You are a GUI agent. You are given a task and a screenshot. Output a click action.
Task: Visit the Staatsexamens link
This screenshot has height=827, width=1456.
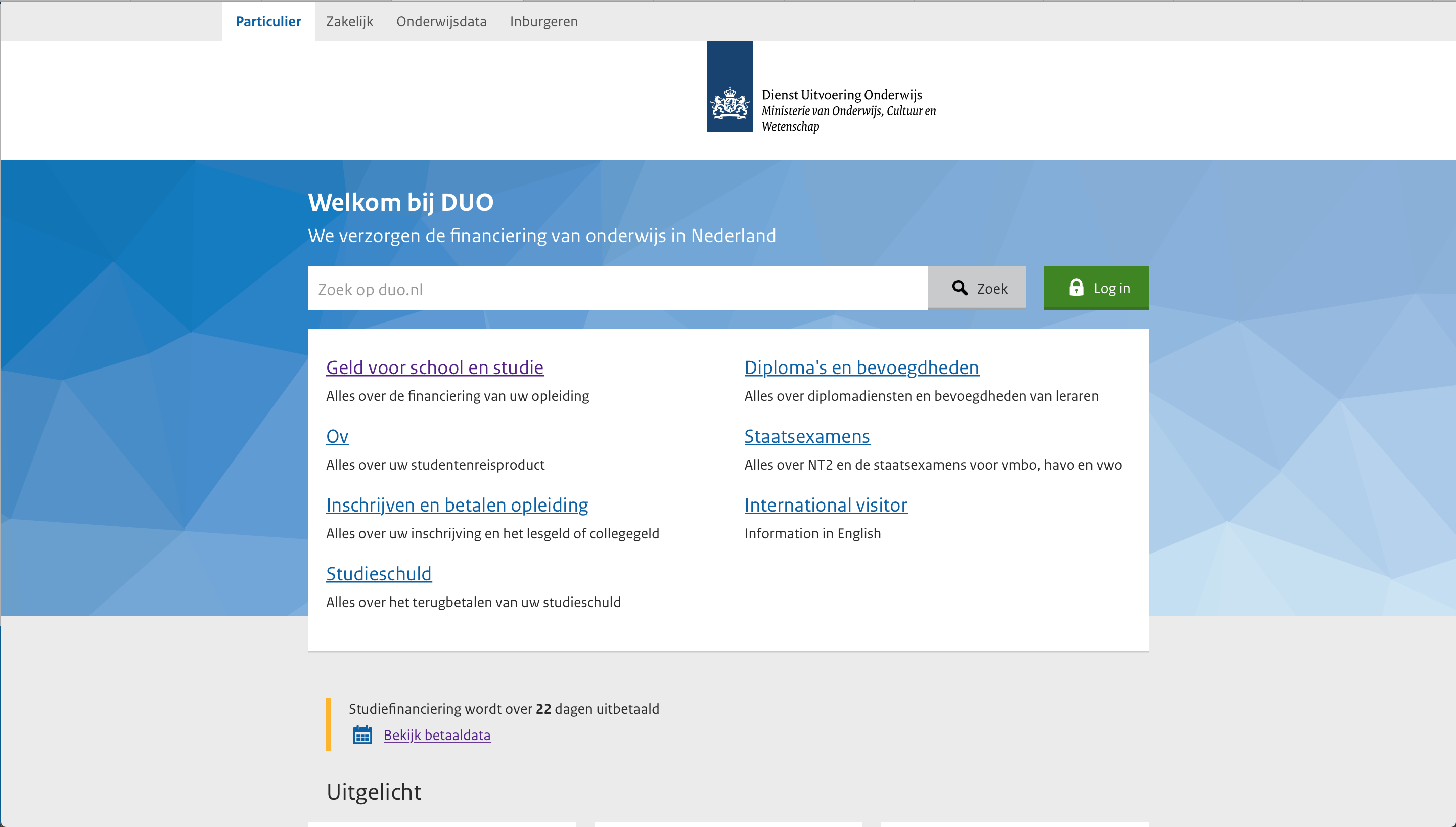tap(806, 436)
